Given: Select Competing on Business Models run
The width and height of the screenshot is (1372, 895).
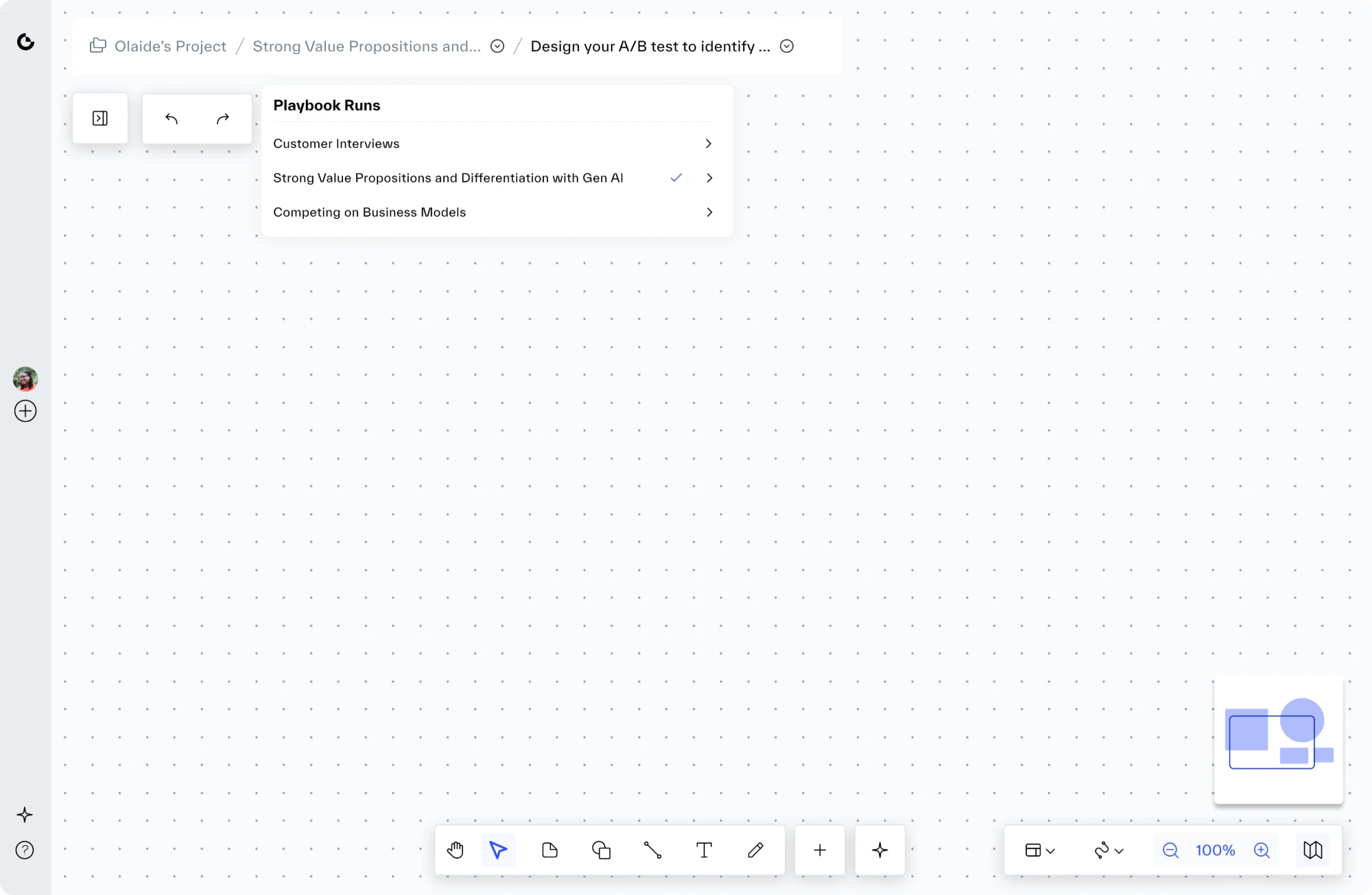Looking at the screenshot, I should tap(493, 212).
